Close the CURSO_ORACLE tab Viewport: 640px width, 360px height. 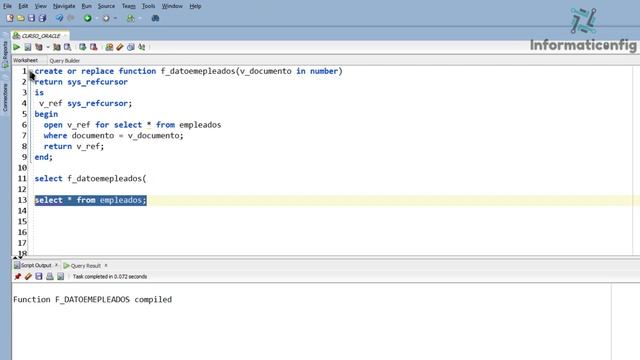click(65, 36)
